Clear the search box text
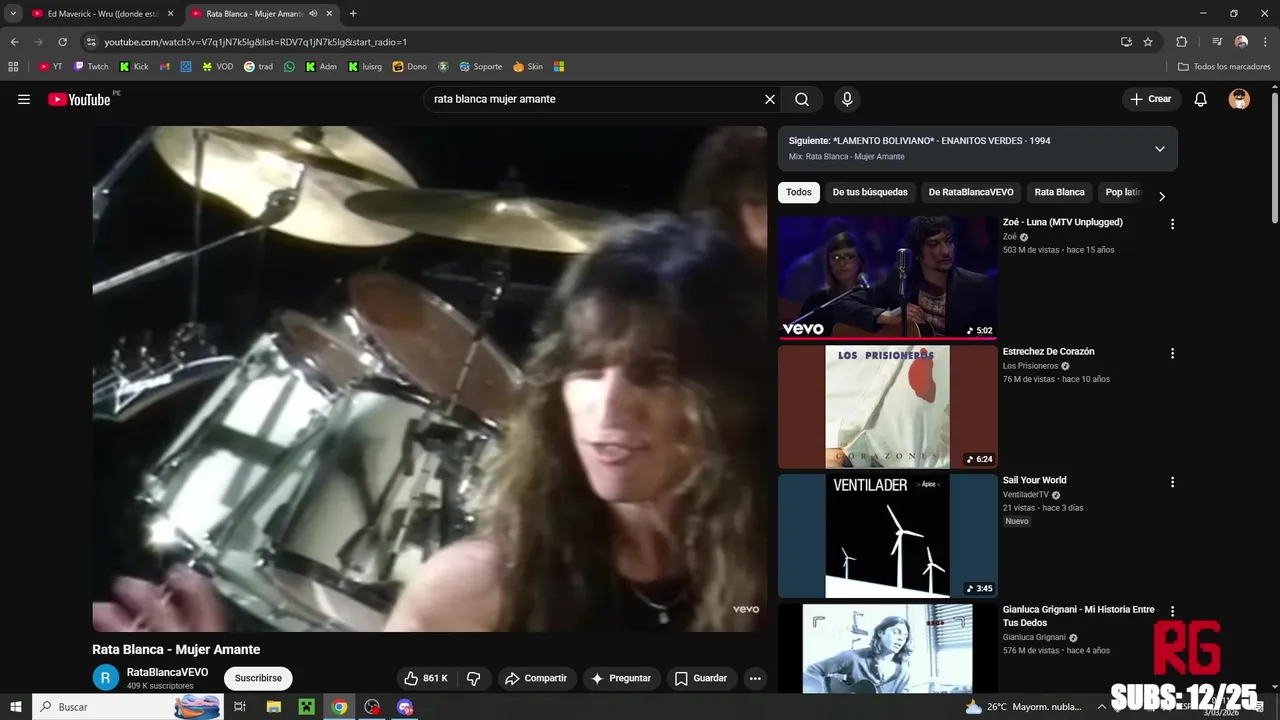 770,99
